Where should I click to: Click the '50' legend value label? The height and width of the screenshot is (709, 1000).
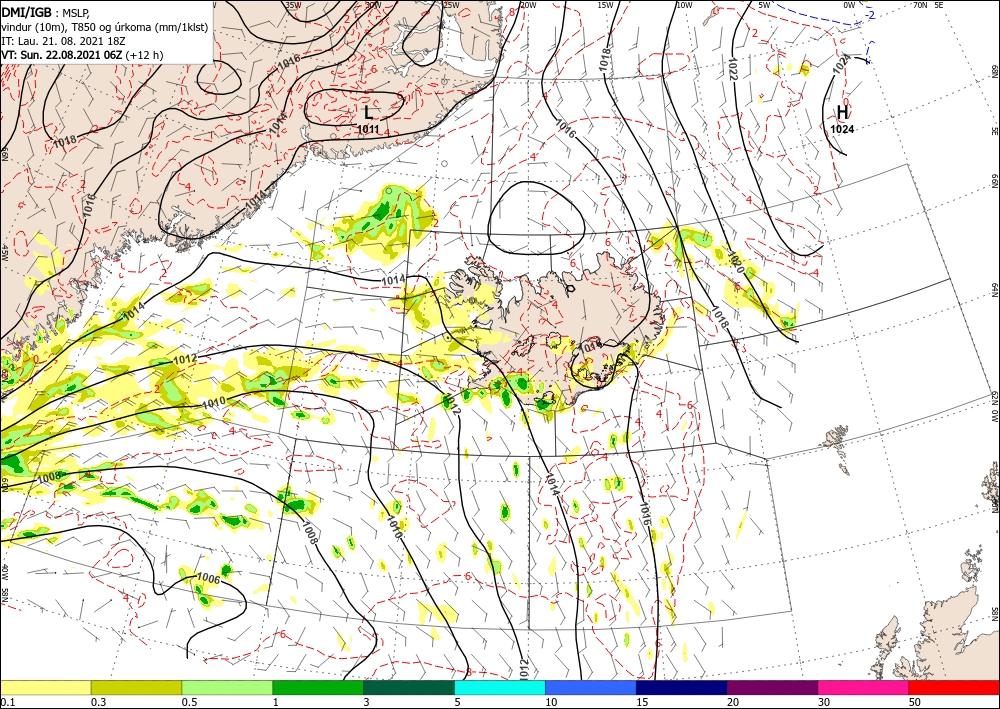pyautogui.click(x=915, y=702)
